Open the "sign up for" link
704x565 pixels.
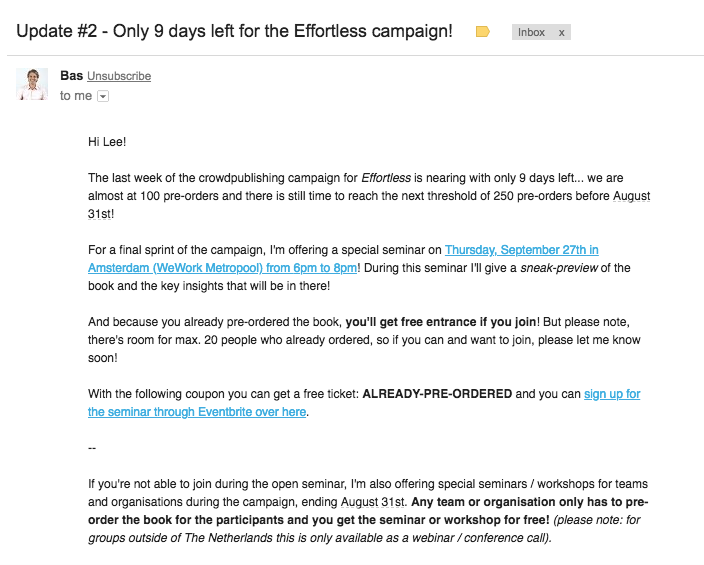pyautogui.click(x=612, y=394)
